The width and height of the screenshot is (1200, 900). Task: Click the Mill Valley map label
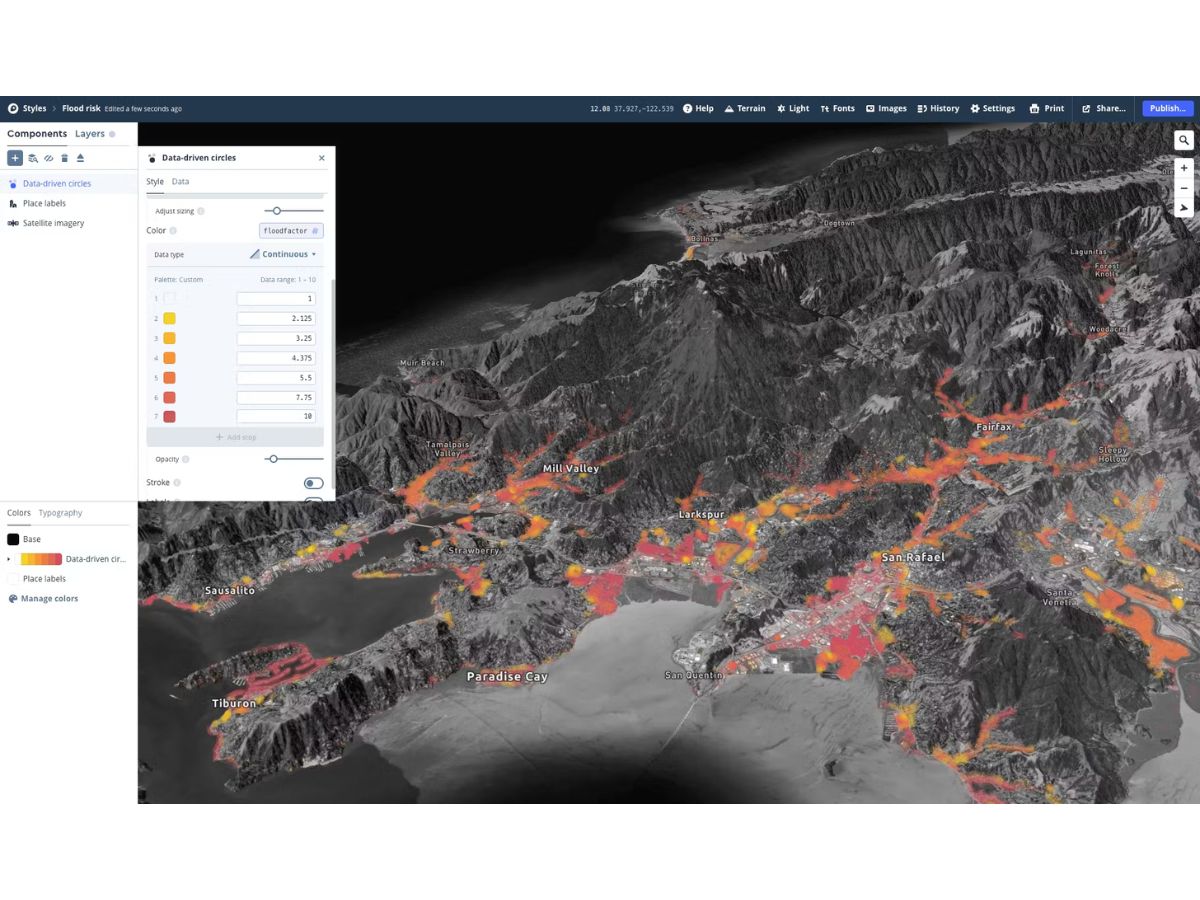point(571,469)
